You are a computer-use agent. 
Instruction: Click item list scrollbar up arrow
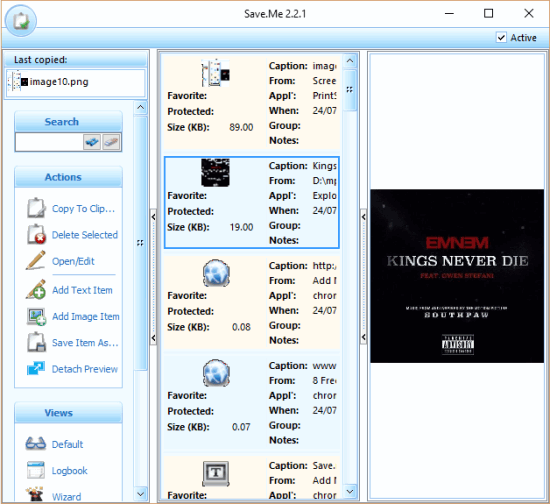[350, 61]
